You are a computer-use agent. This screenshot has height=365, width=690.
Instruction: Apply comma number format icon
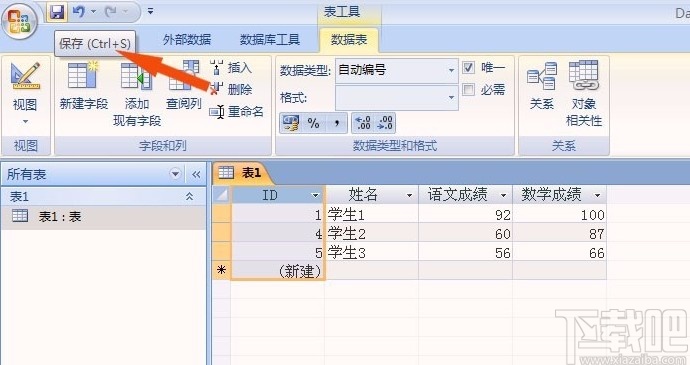[337, 123]
